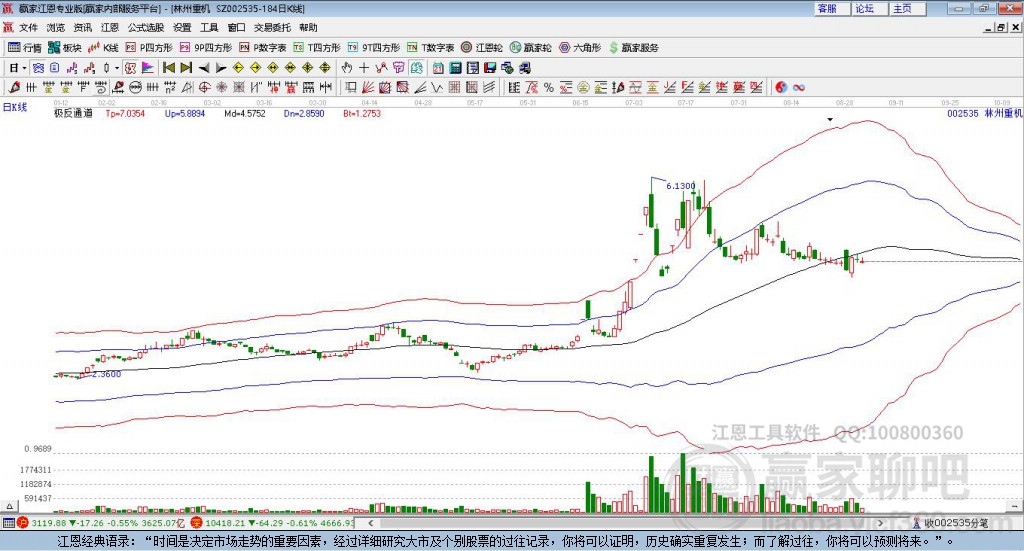Open the calculator icon

455,68
